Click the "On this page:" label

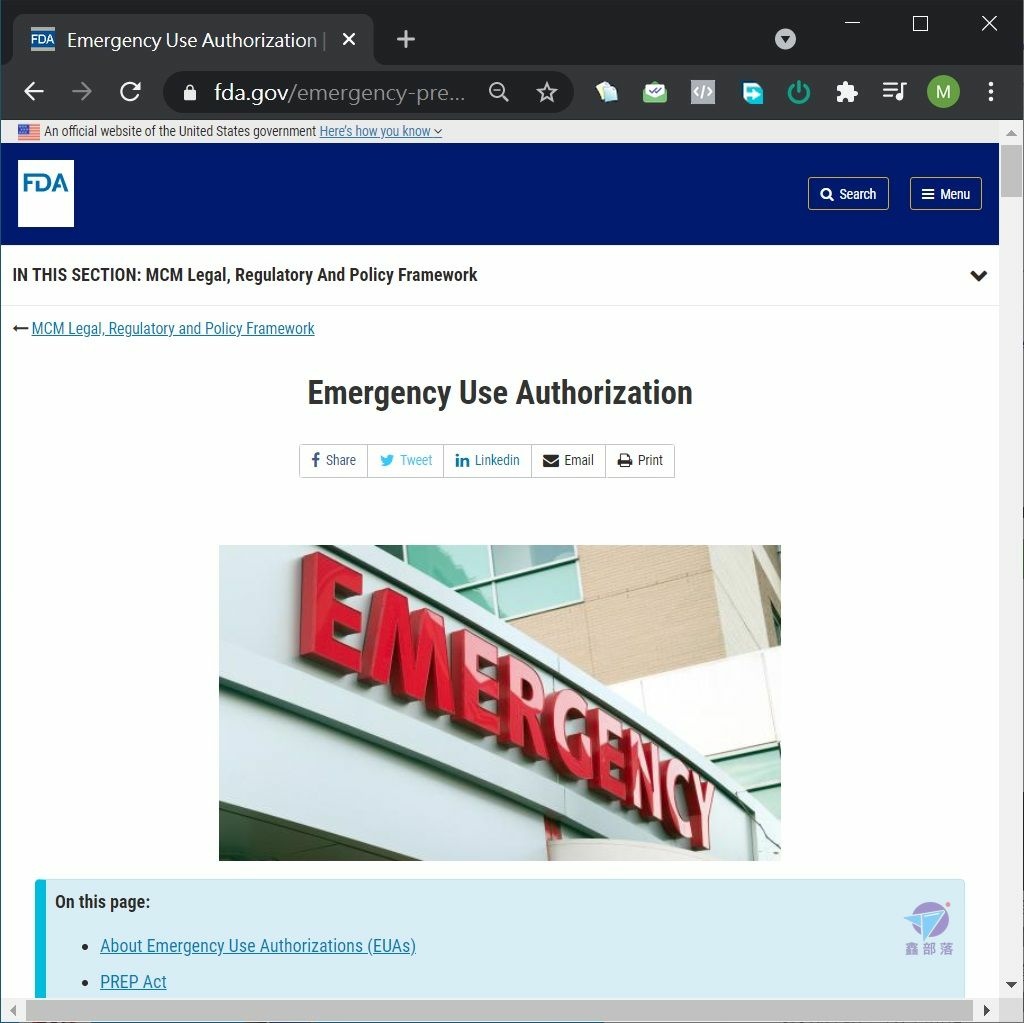coord(103,901)
